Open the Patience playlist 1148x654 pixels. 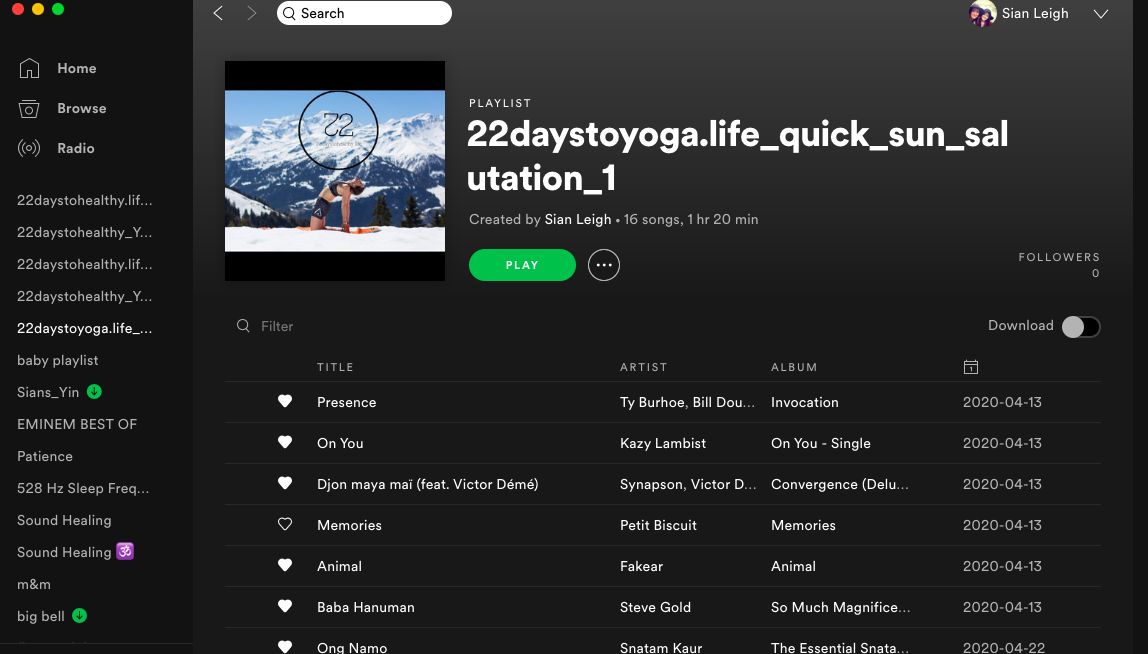(45, 456)
